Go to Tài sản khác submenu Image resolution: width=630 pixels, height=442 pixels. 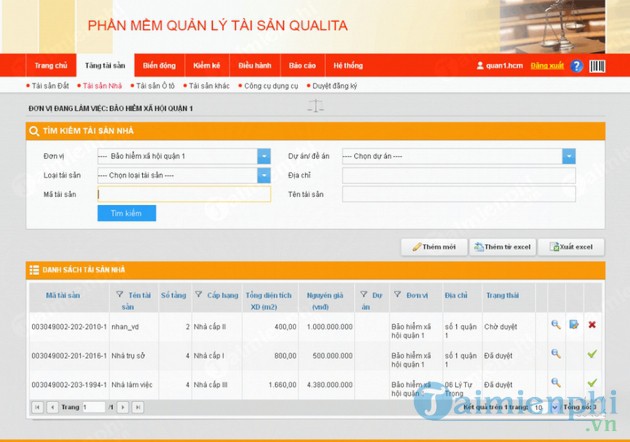click(x=209, y=86)
